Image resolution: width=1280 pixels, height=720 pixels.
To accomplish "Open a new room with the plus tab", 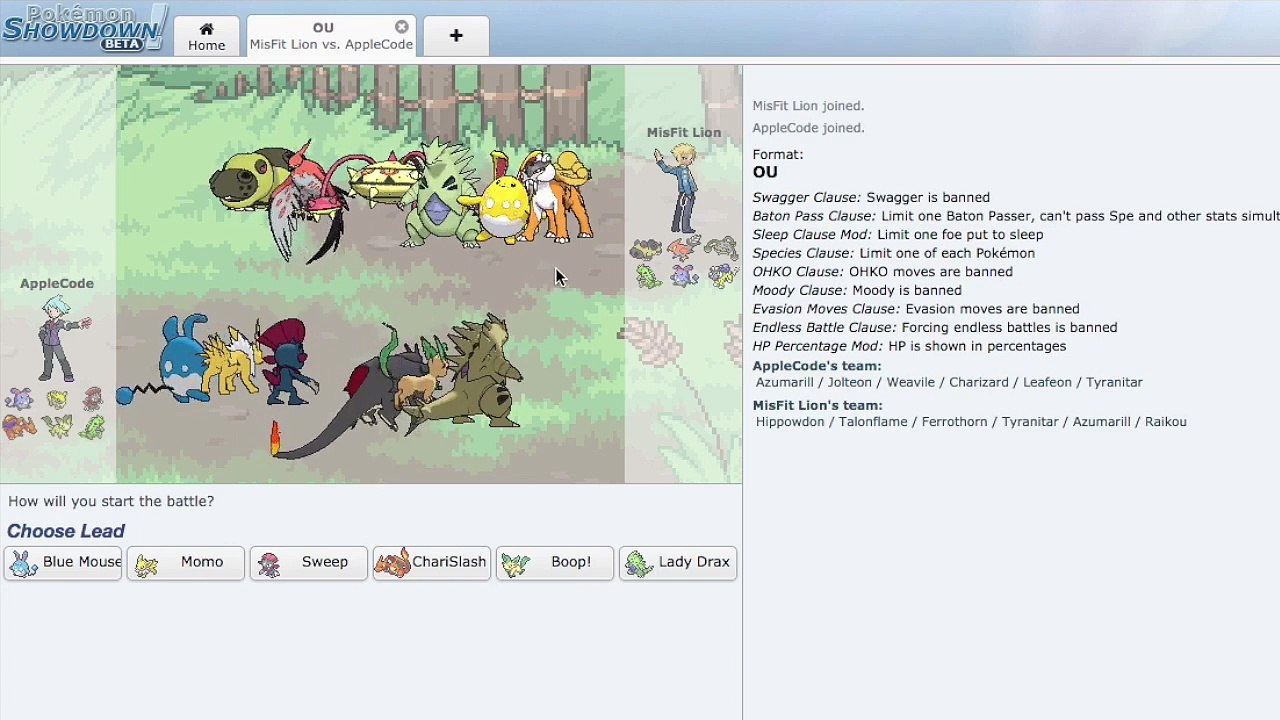I will [456, 36].
